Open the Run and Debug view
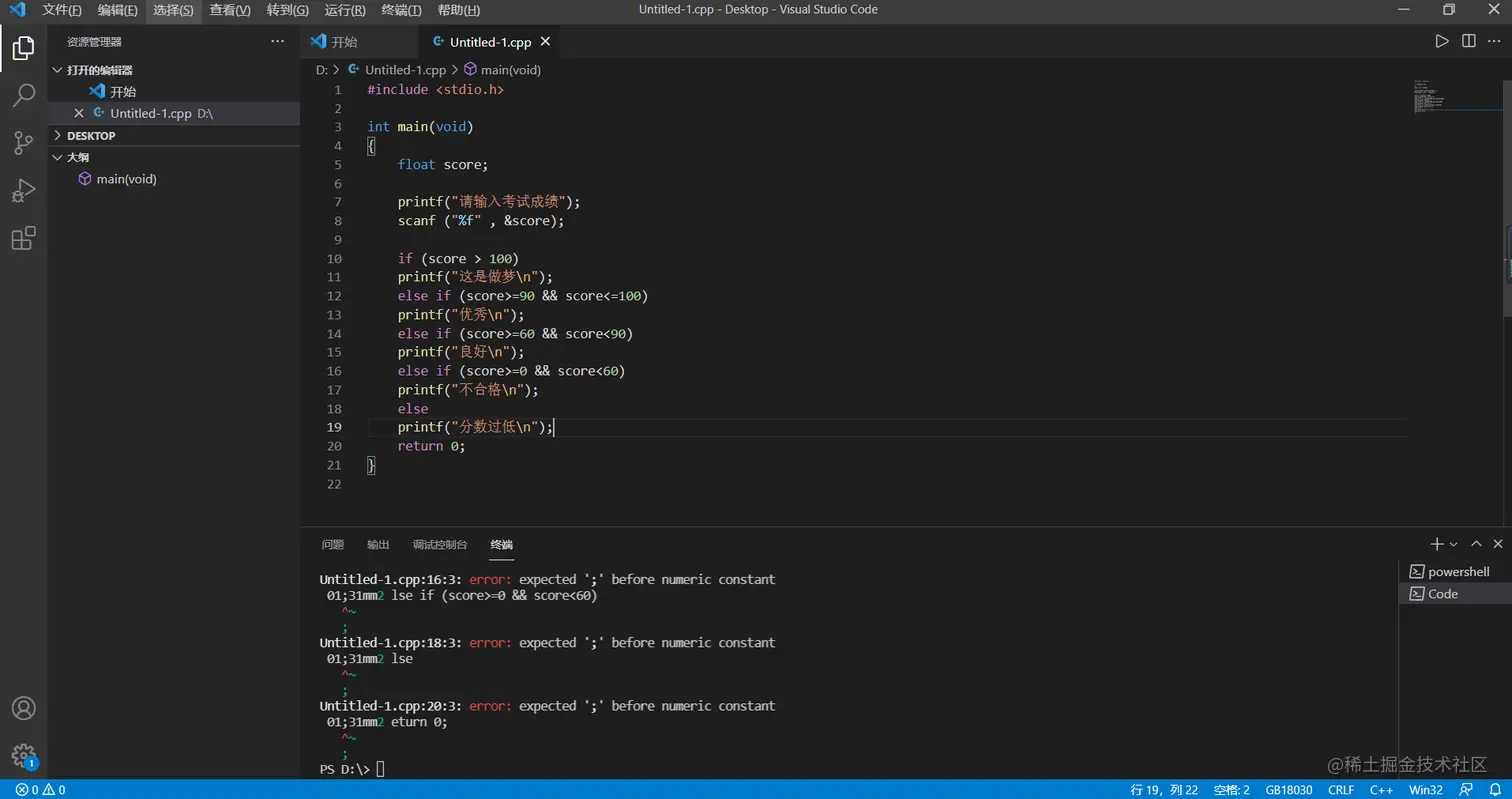 coord(23,190)
